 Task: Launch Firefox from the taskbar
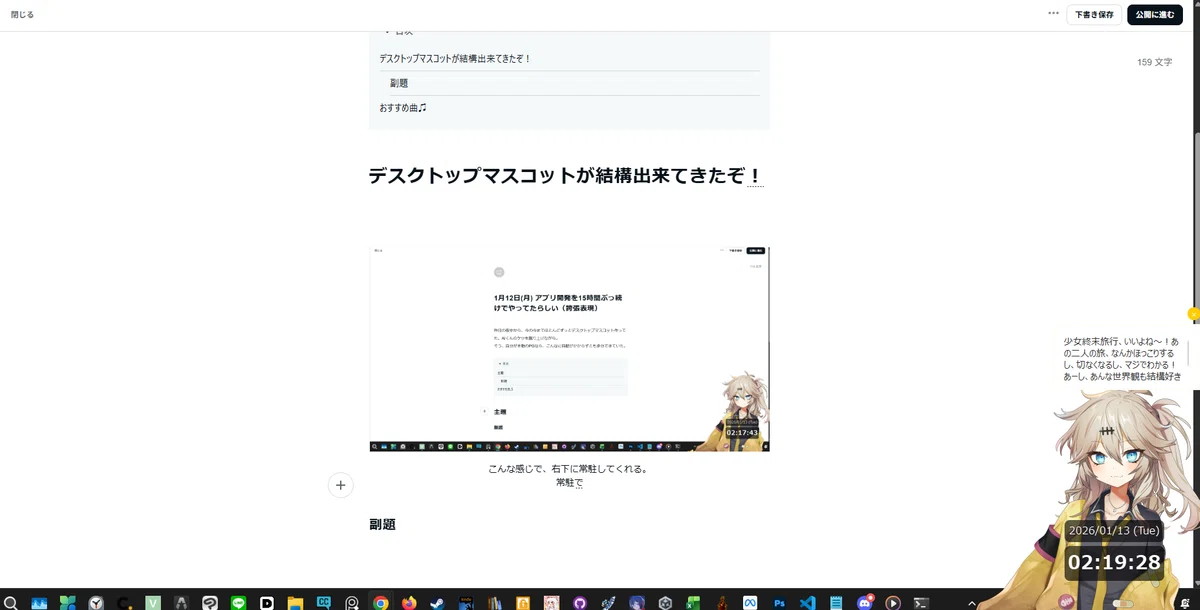[409, 603]
